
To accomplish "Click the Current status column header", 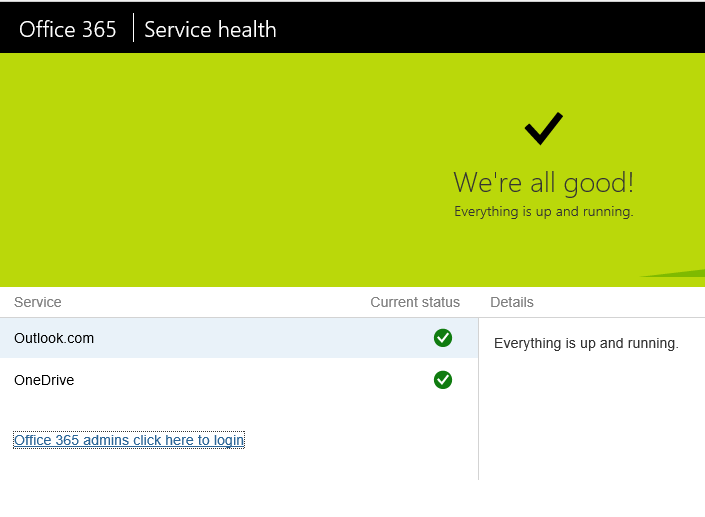I will tap(415, 302).
